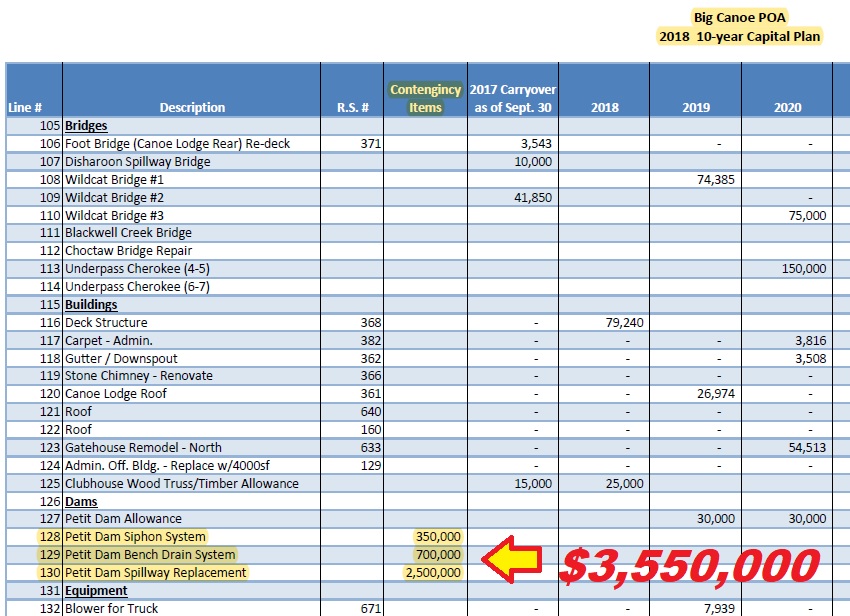Click the 2019 column header

(695, 108)
